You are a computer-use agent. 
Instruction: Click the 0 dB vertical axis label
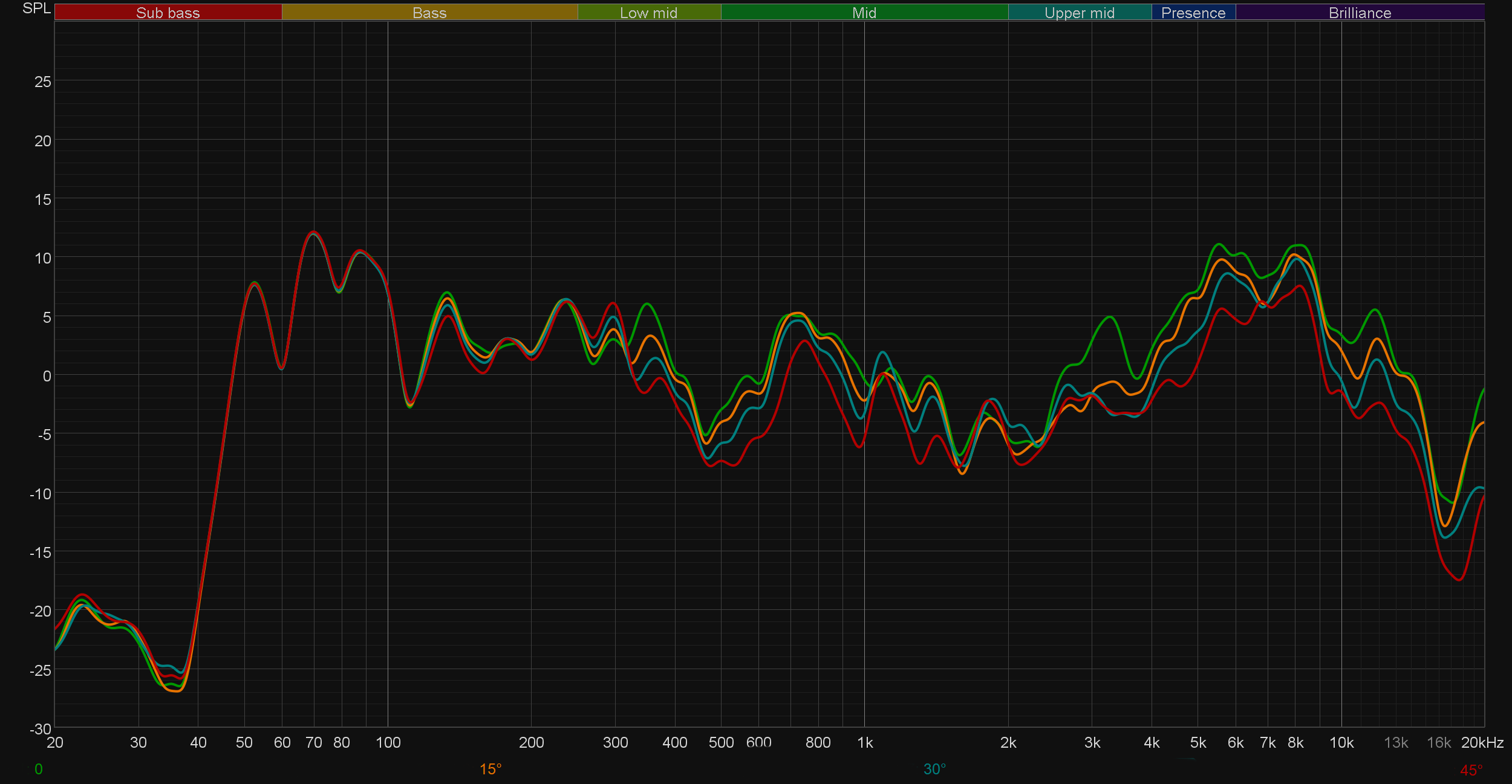point(47,376)
